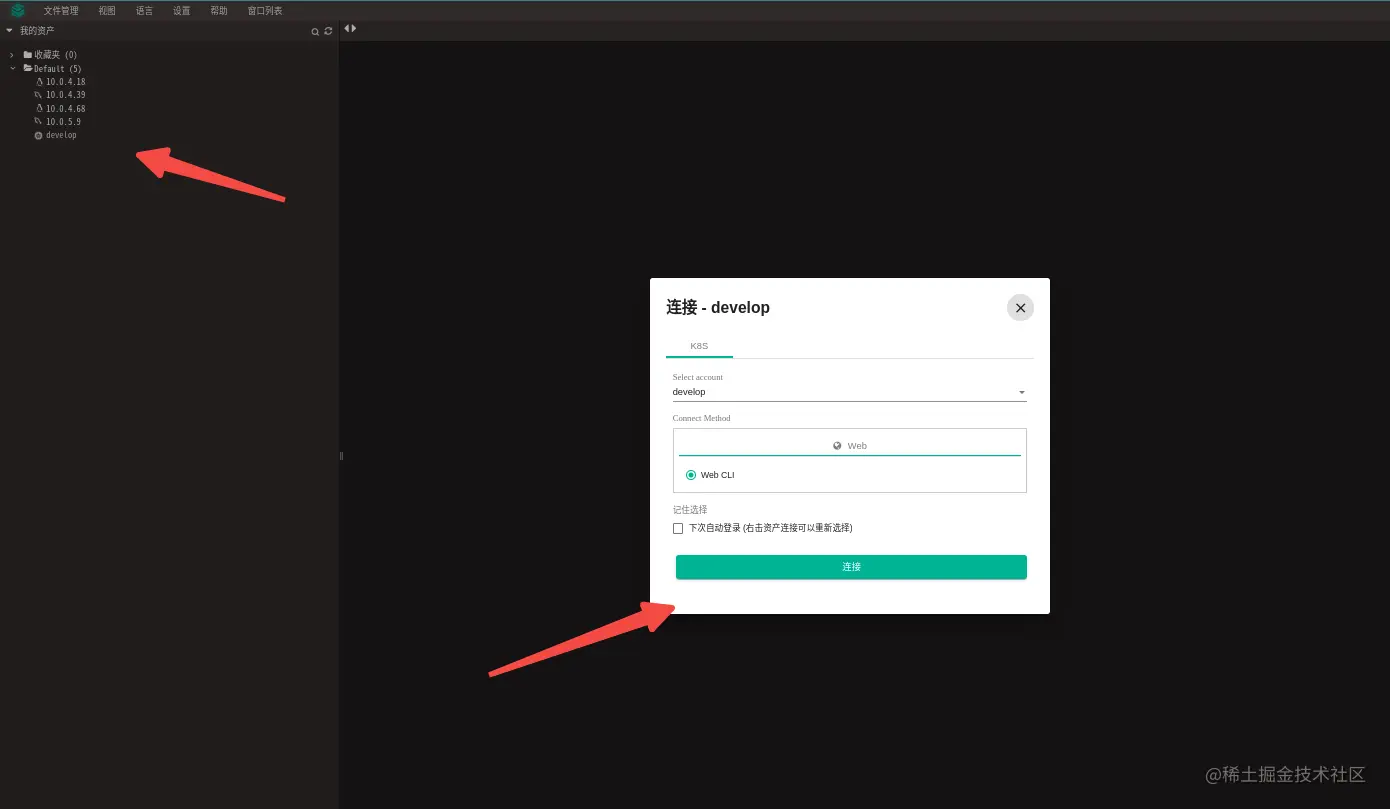Refresh the asset tree
Image resolution: width=1390 pixels, height=809 pixels.
[x=328, y=32]
